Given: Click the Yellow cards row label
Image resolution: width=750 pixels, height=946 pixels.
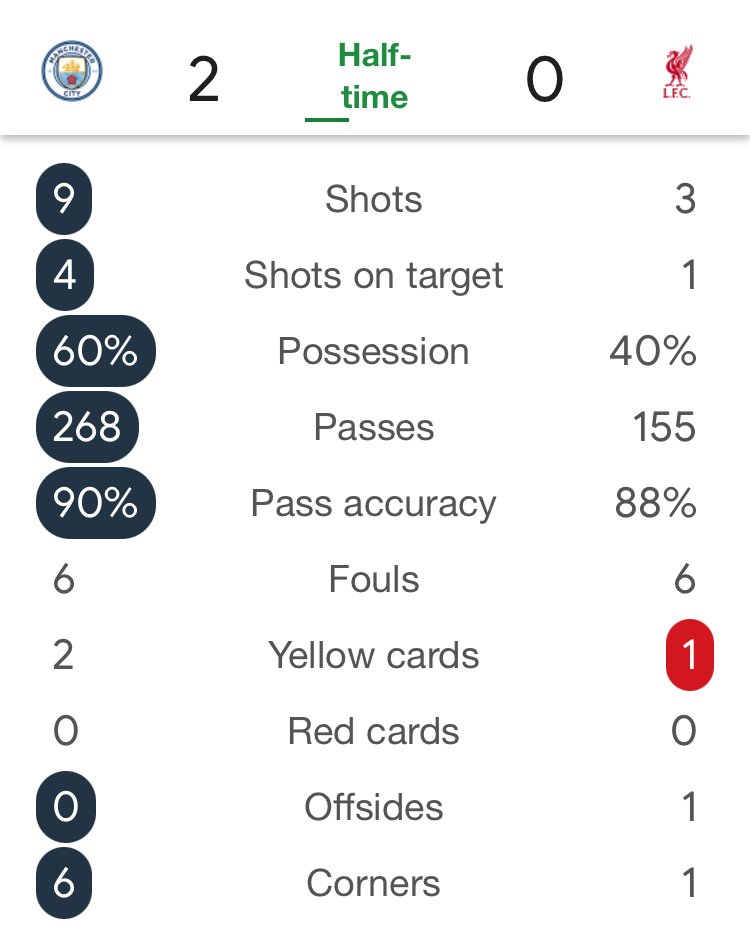Looking at the screenshot, I should click(374, 655).
